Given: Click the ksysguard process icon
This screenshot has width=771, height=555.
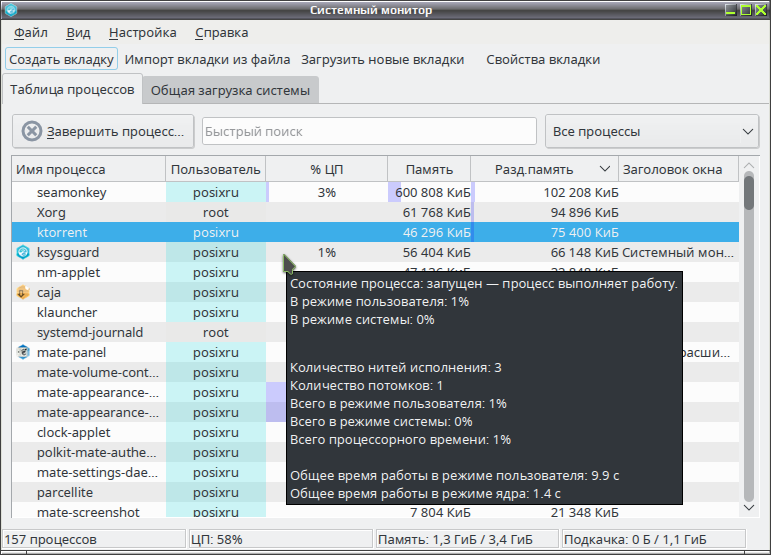Looking at the screenshot, I should click(23, 252).
